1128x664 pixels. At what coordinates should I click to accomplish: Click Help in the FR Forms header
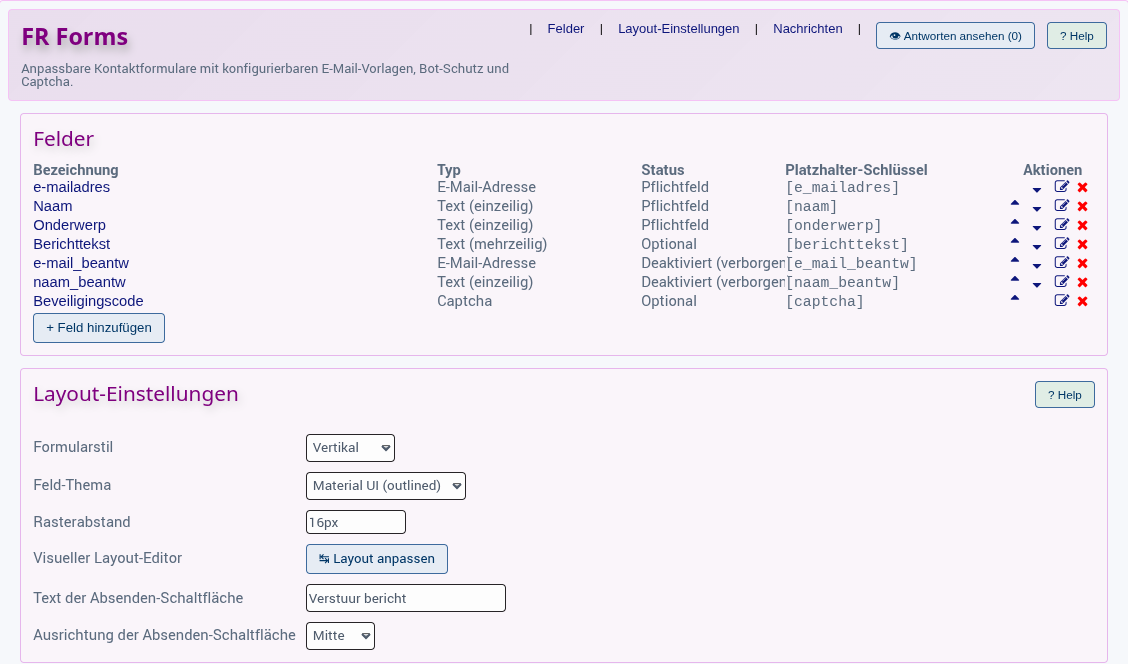(x=1076, y=35)
